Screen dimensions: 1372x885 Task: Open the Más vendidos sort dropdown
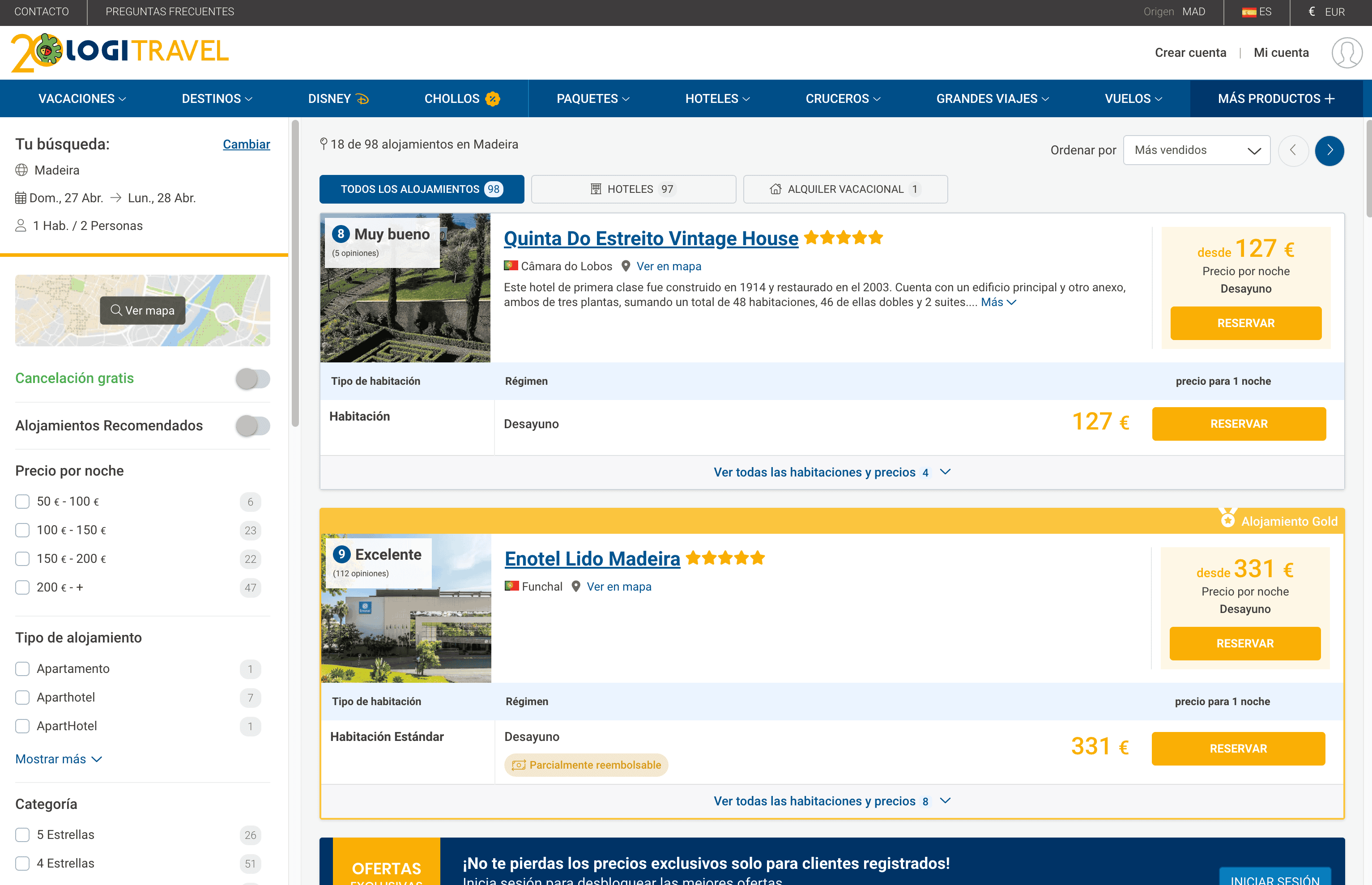(1196, 151)
